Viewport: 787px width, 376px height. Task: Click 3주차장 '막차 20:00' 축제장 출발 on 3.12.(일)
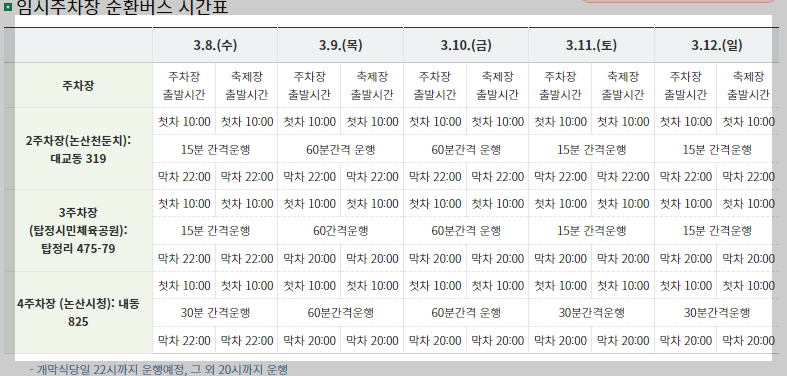pos(748,259)
